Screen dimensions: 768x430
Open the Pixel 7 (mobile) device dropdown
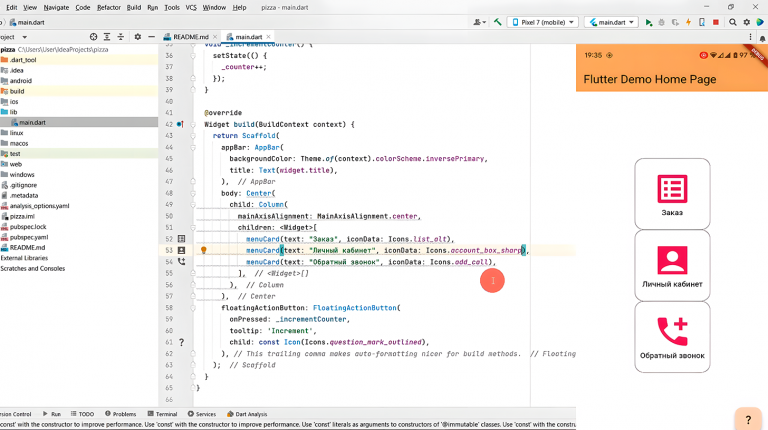(544, 21)
